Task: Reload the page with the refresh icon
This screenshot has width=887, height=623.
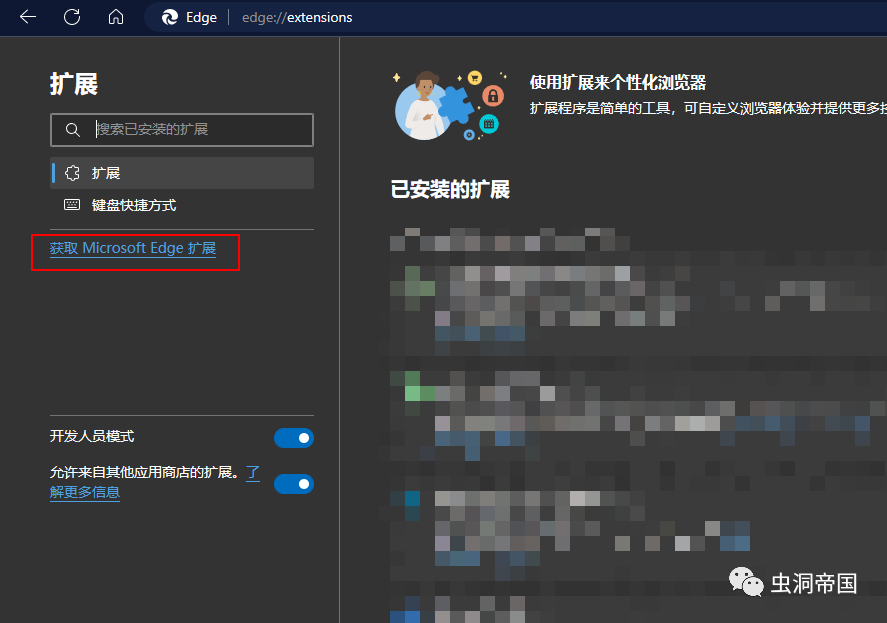Action: pos(72,17)
